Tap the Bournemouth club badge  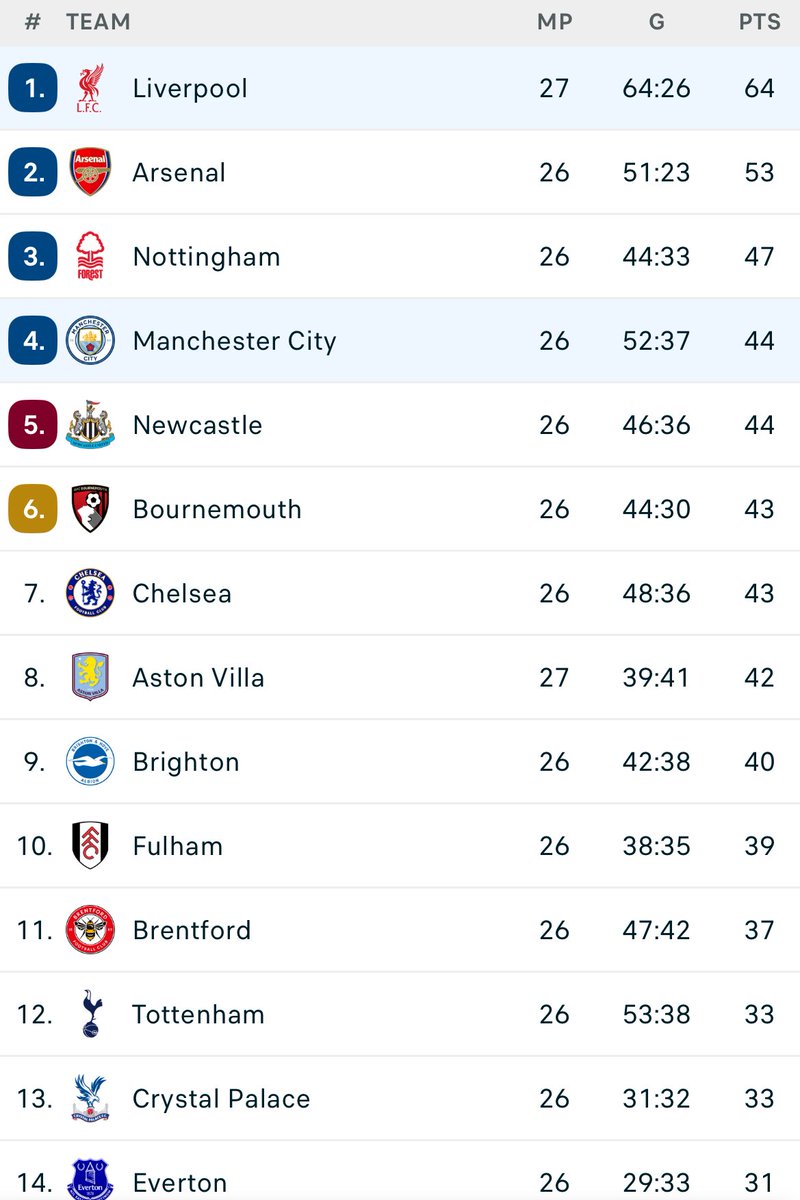[x=90, y=508]
